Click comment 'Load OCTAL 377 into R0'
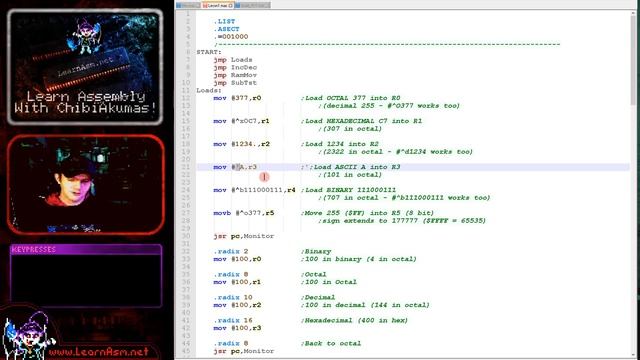640x360 pixels. coord(351,98)
